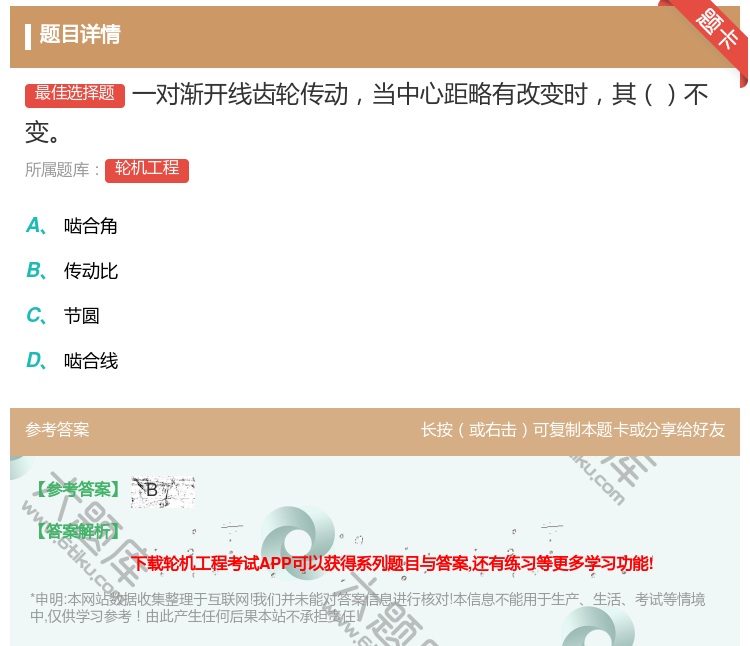Viewport: 750px width, 646px height.
Task: Click the 最佳选择题 question type tag
Action: tap(75, 94)
